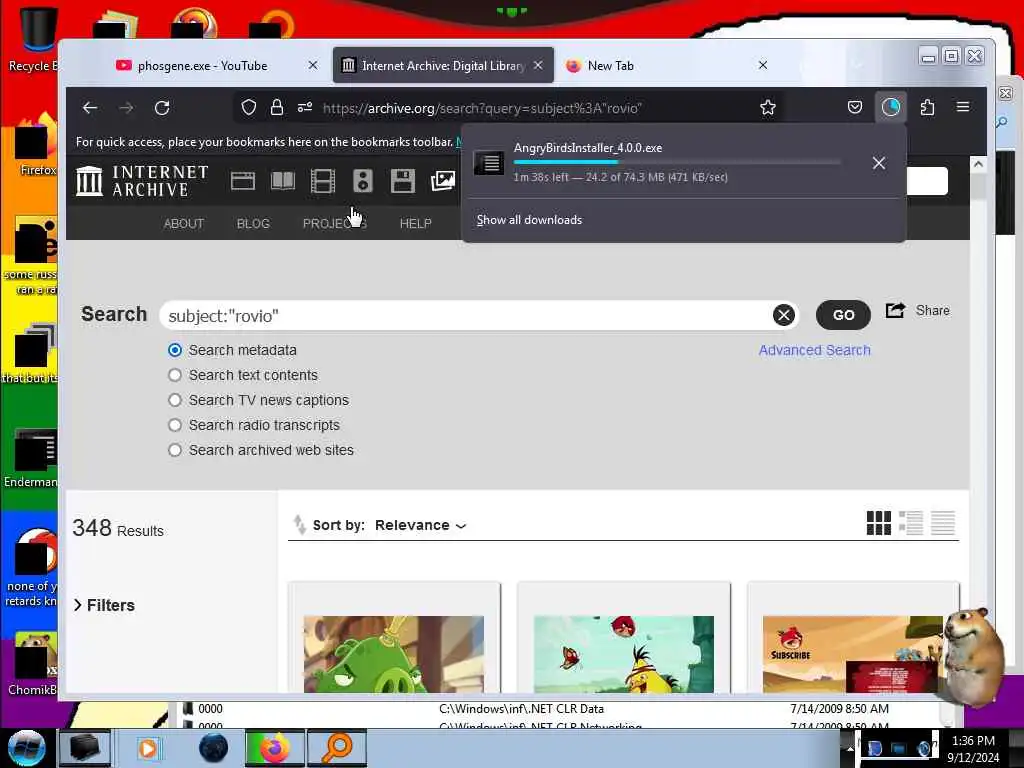Click the Internet Archive logo
Image resolution: width=1024 pixels, height=768 pixels.
pos(142,181)
